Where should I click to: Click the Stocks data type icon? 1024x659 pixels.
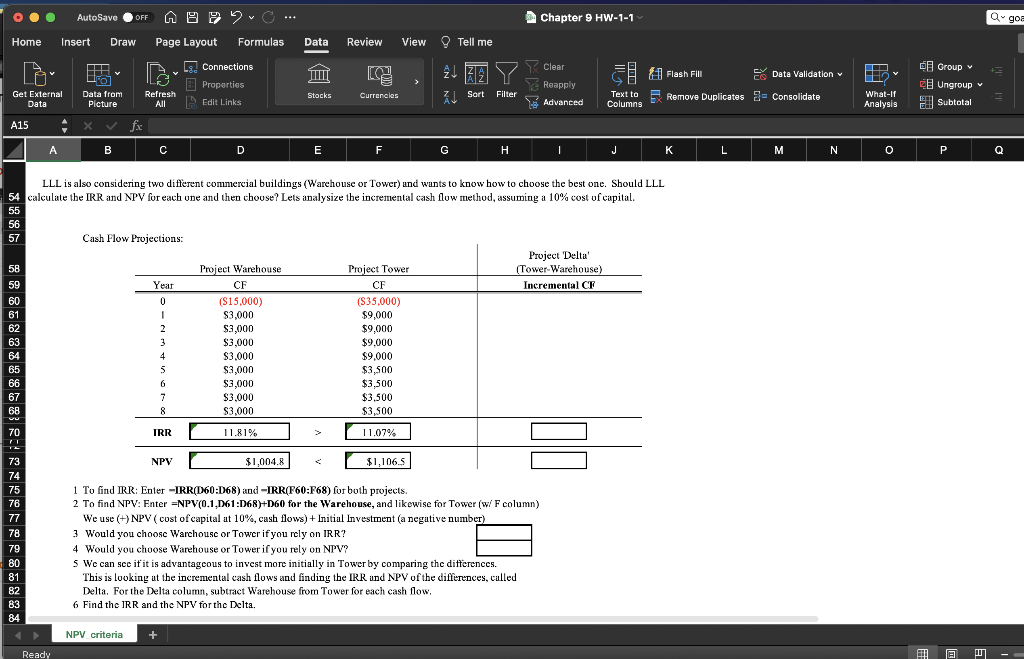coord(320,75)
